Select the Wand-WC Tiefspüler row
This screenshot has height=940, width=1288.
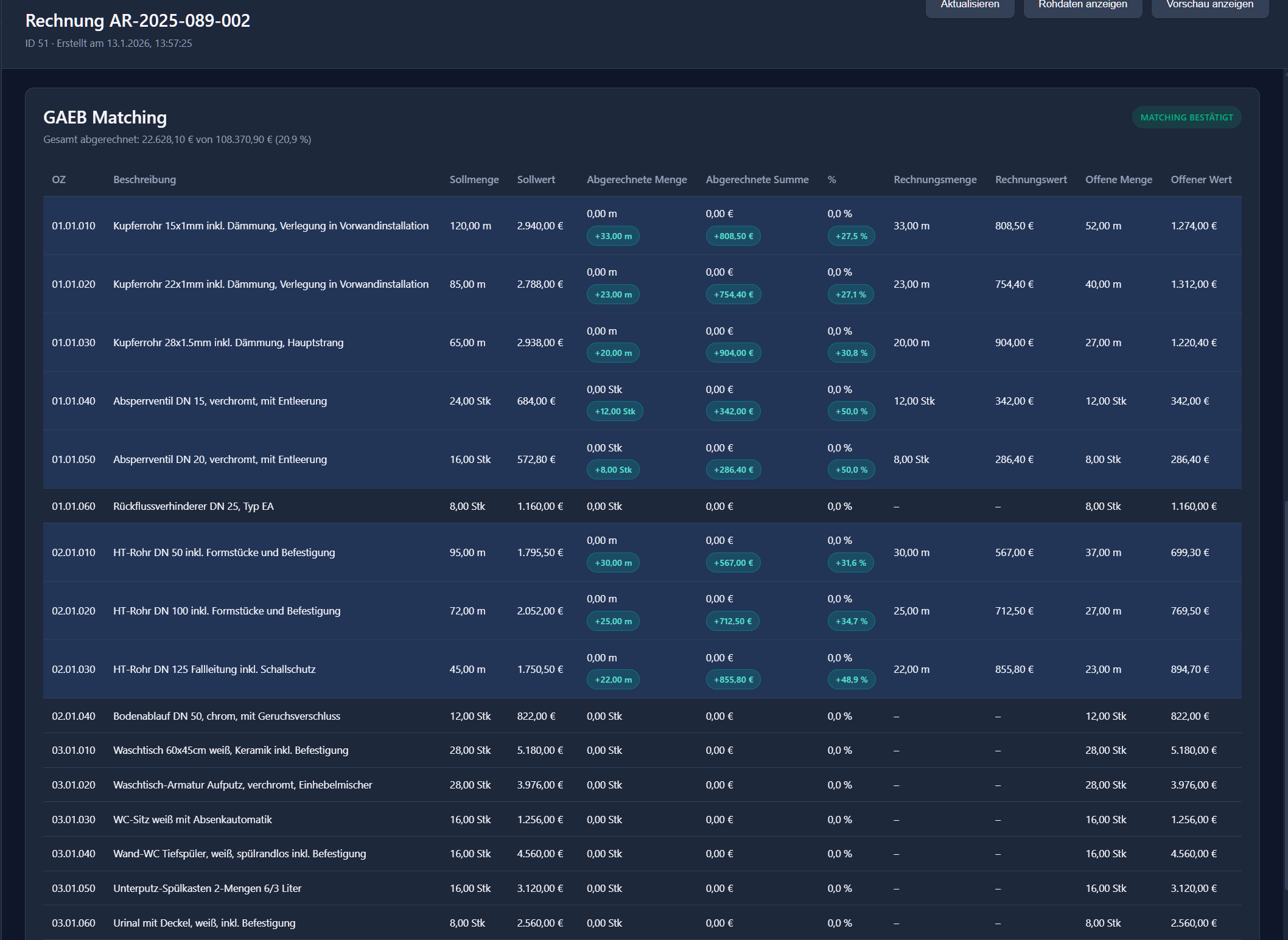pos(239,854)
